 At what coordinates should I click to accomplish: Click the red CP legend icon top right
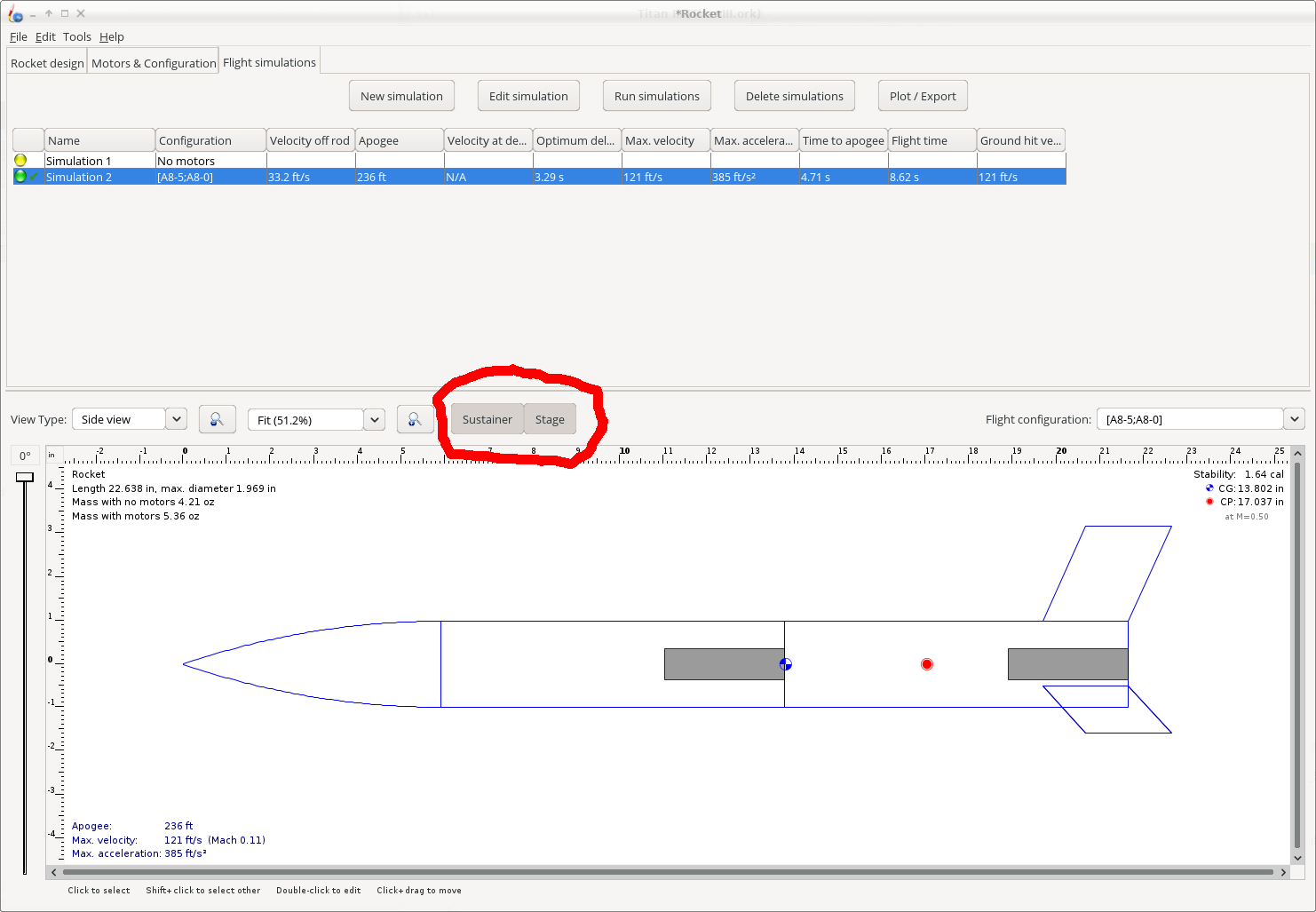point(1209,501)
